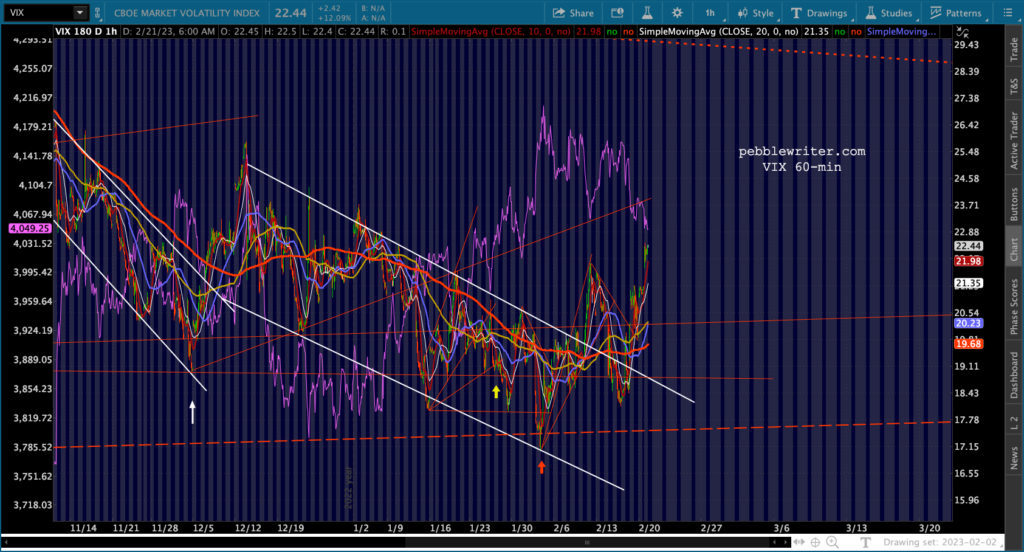Open the VIX symbol dropdown arrow

click(80, 12)
